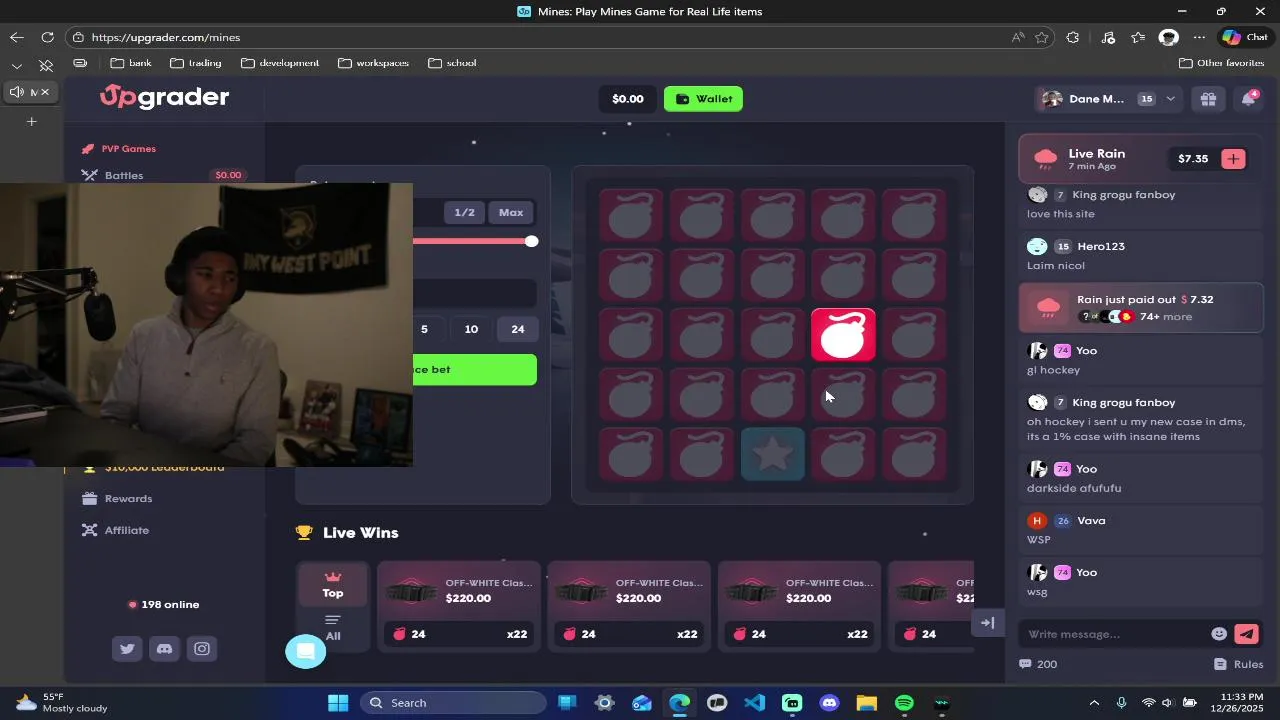
Task: Open File Explorer from taskbar
Action: [x=867, y=703]
